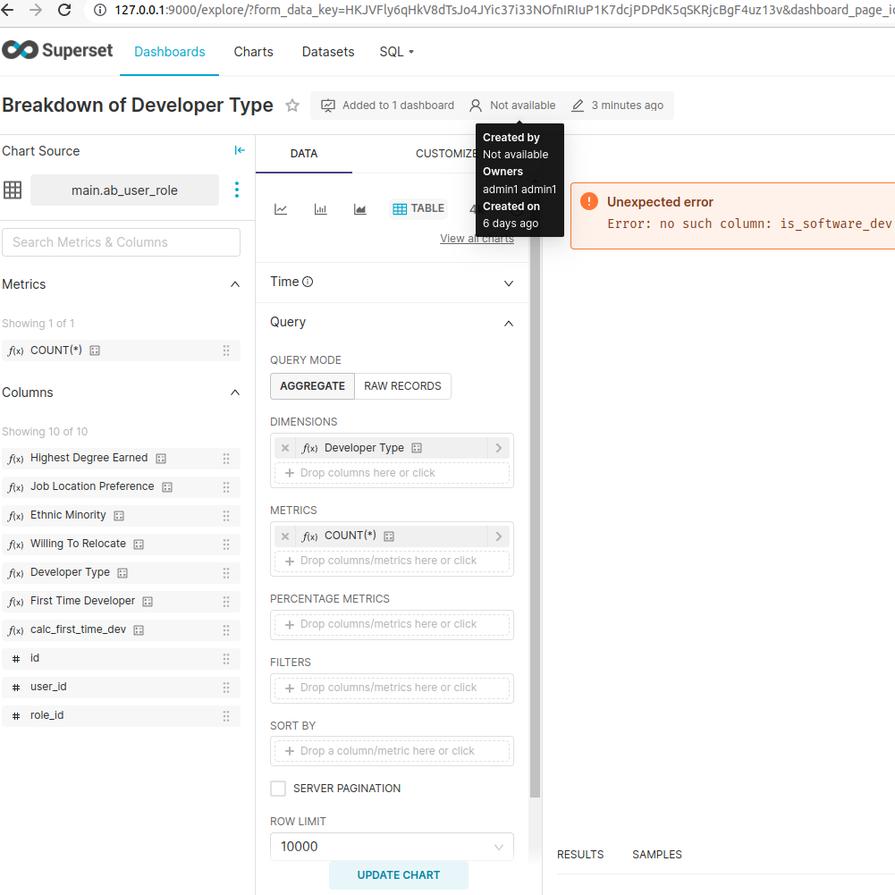Screen dimensions: 895x895
Task: Click info icon next to calc_first_time_dev
Action: pos(139,630)
